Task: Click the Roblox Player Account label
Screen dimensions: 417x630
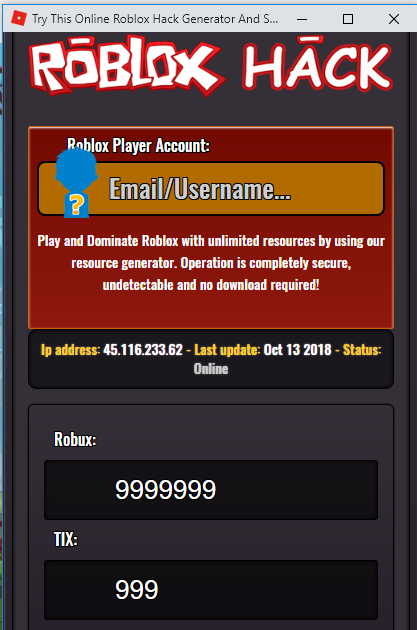Action: (138, 145)
